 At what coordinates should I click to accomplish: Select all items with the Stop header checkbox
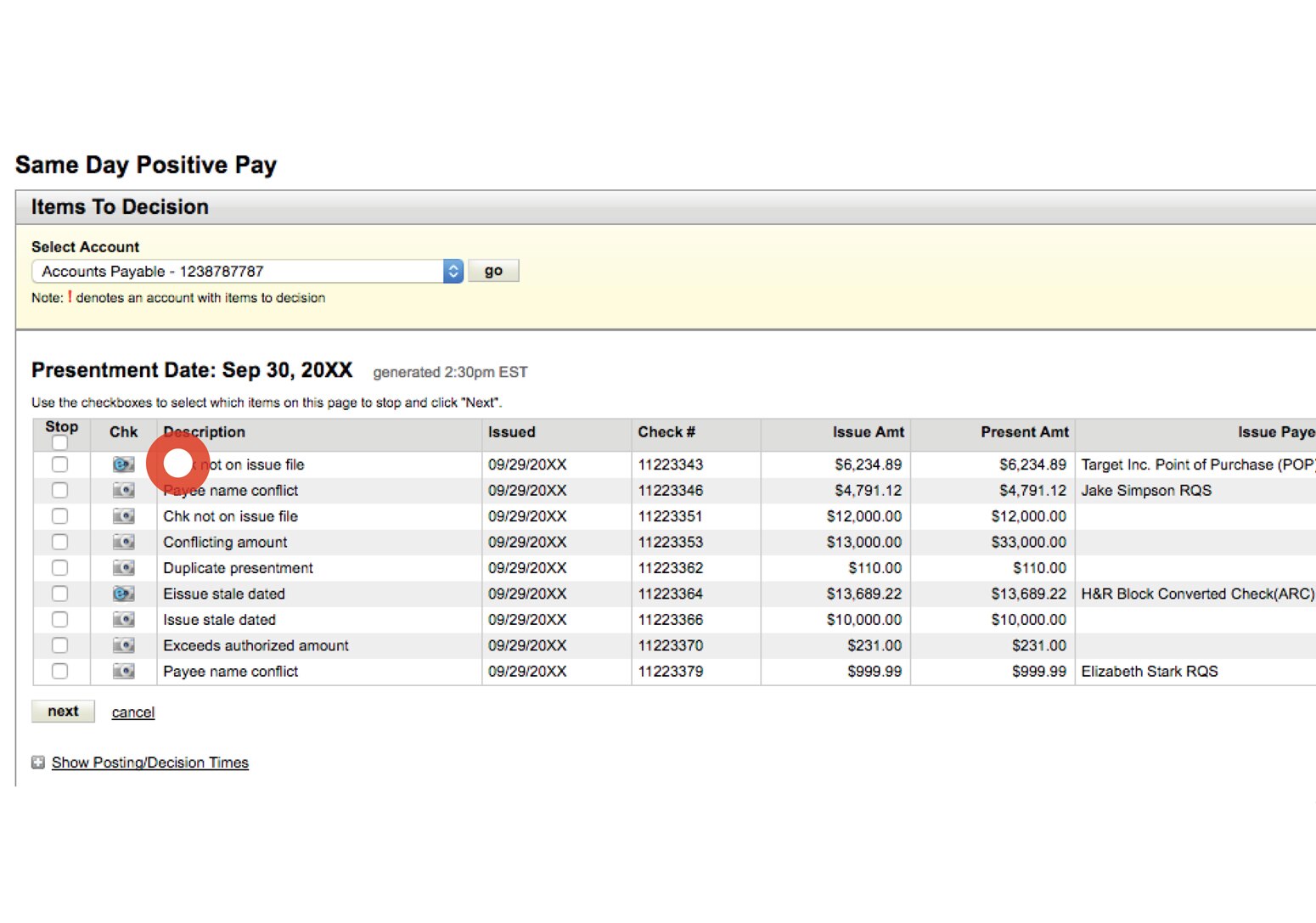click(x=59, y=443)
